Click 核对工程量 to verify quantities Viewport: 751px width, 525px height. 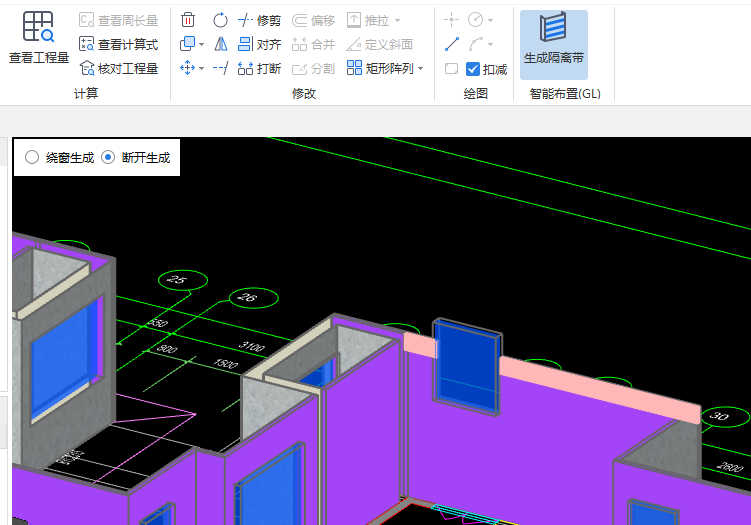tap(119, 68)
